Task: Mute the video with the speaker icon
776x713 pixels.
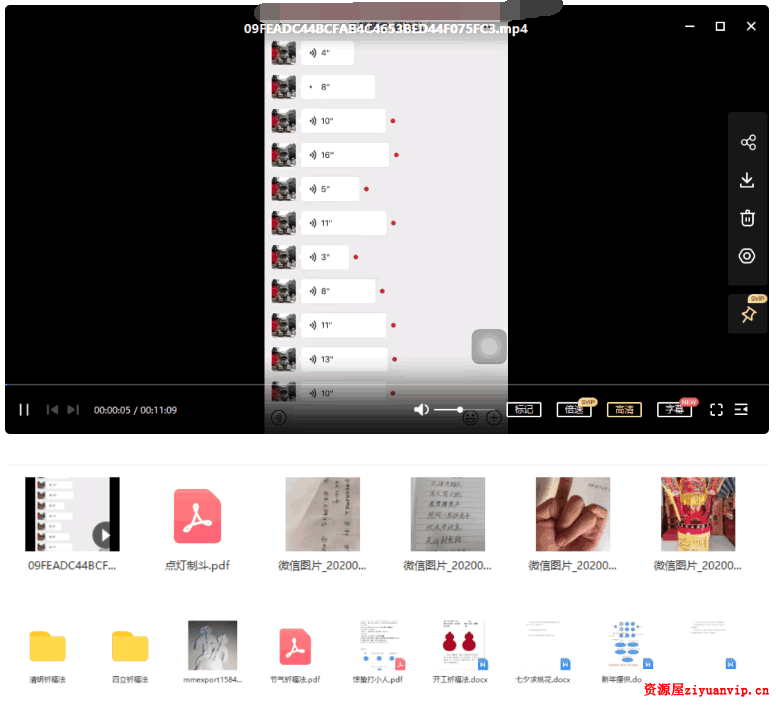Action: 422,410
